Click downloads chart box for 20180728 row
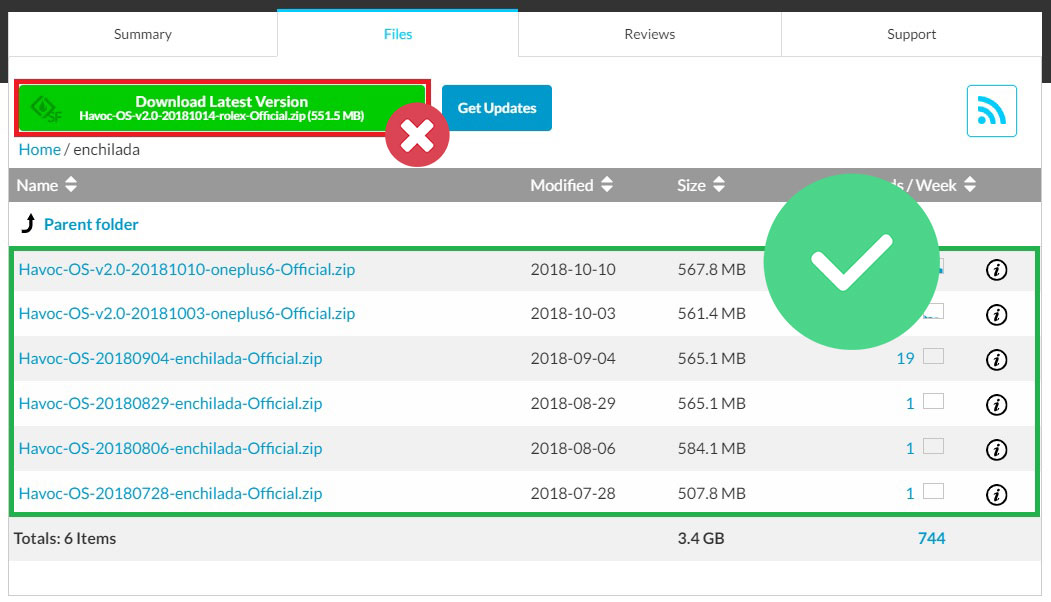 point(933,491)
